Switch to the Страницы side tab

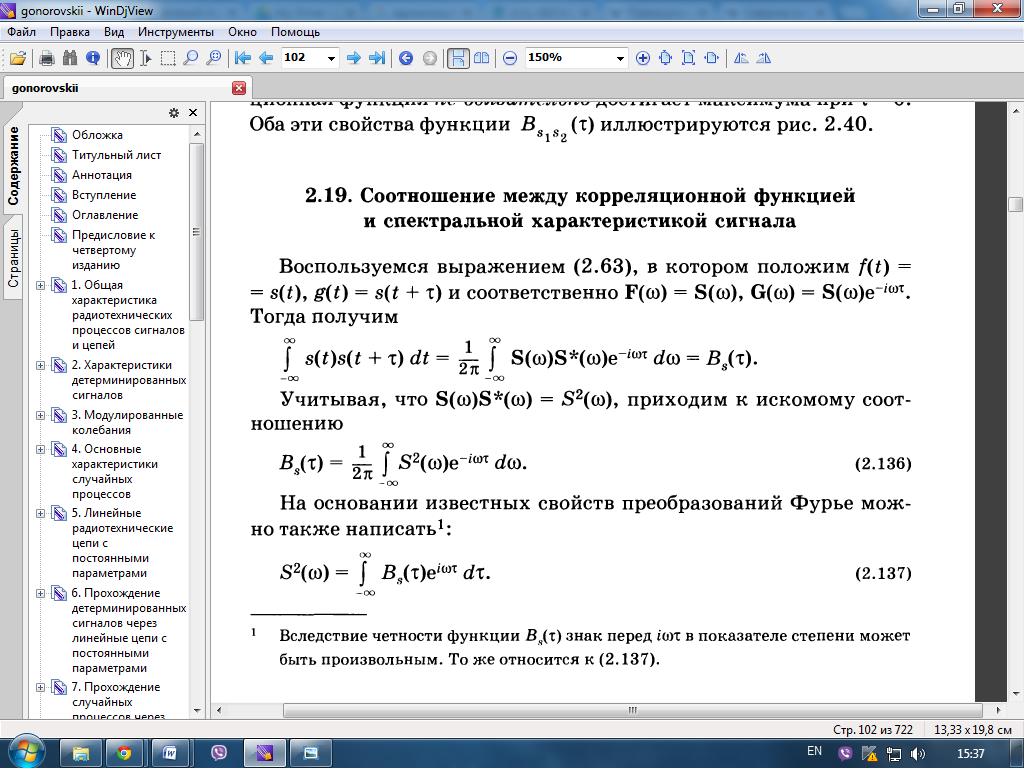[13, 258]
